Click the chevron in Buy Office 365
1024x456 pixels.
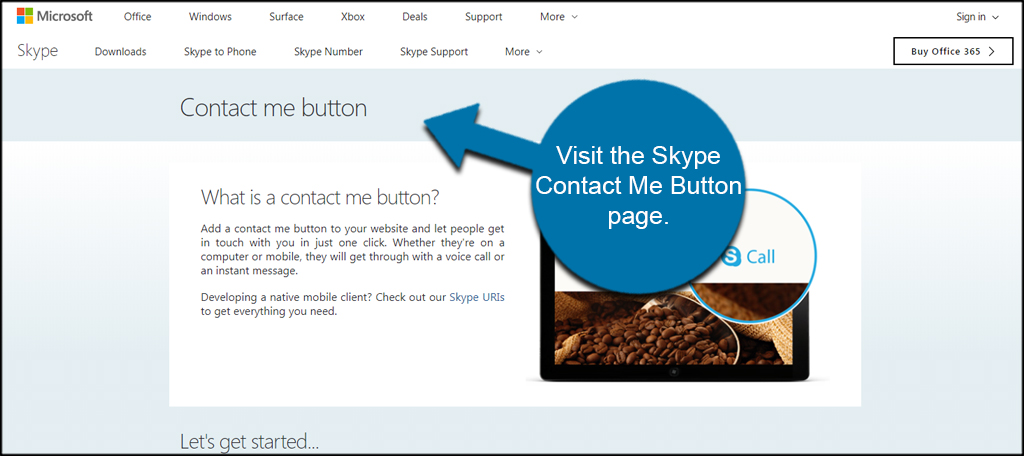991,52
